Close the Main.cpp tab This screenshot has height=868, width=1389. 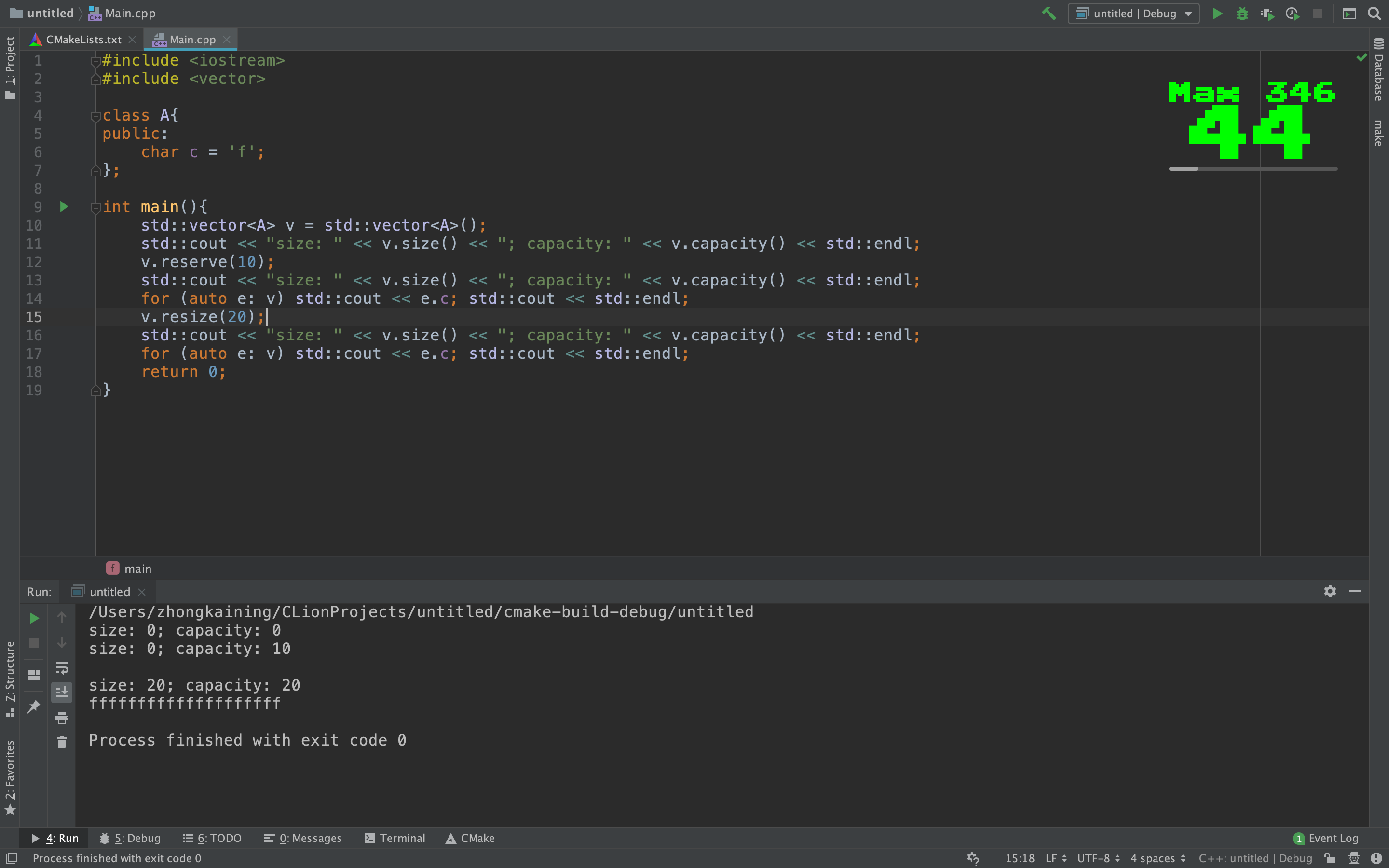click(x=227, y=40)
